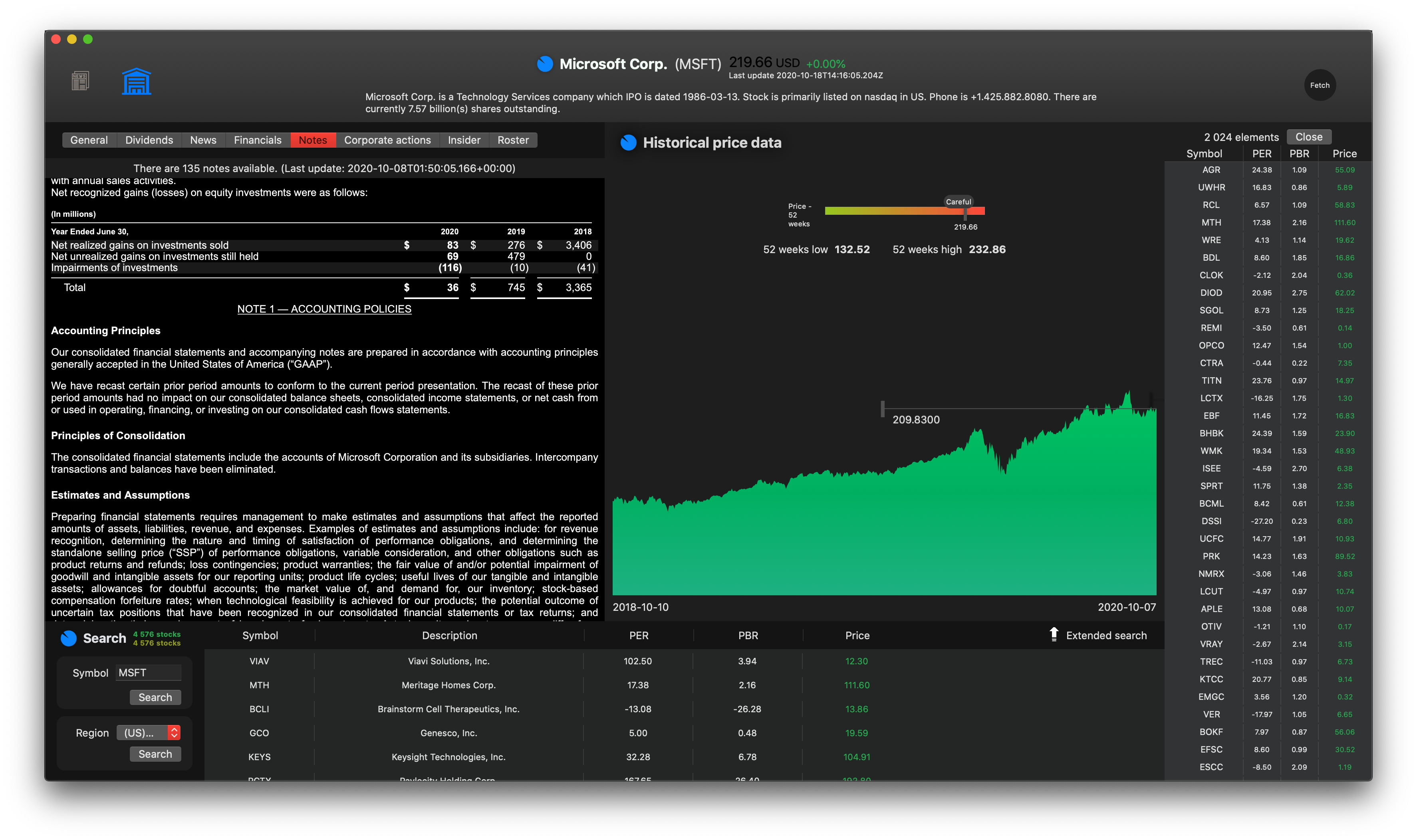Select UWHR in the right symbol list

1268,187
